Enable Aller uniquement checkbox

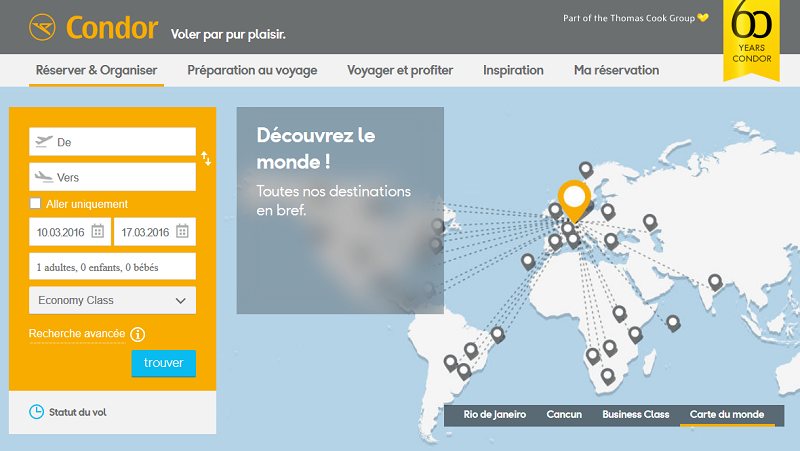pyautogui.click(x=35, y=203)
